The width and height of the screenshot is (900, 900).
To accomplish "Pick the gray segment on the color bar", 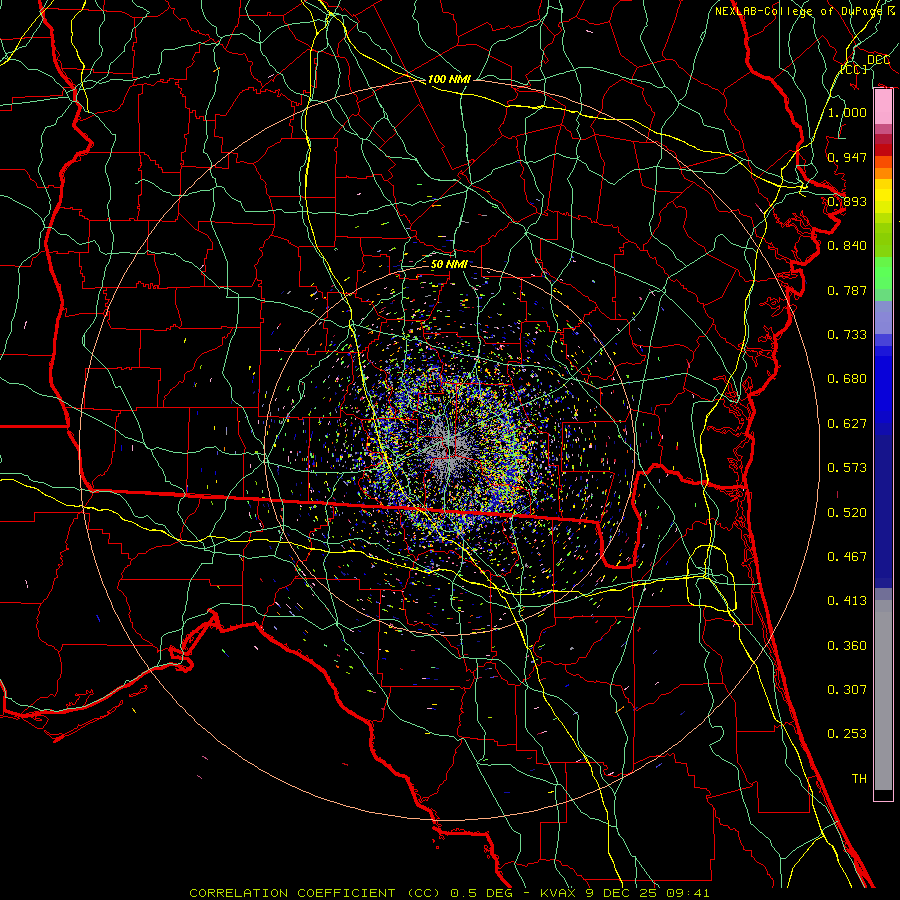I will pyautogui.click(x=883, y=695).
